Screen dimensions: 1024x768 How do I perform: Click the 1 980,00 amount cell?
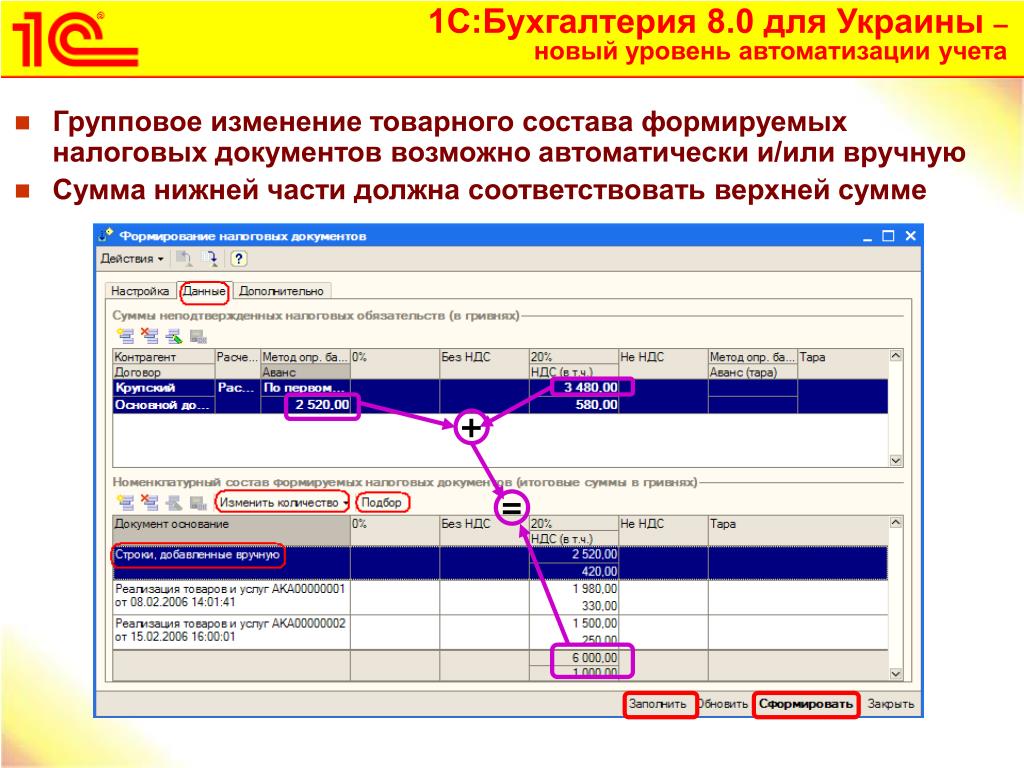[573, 588]
